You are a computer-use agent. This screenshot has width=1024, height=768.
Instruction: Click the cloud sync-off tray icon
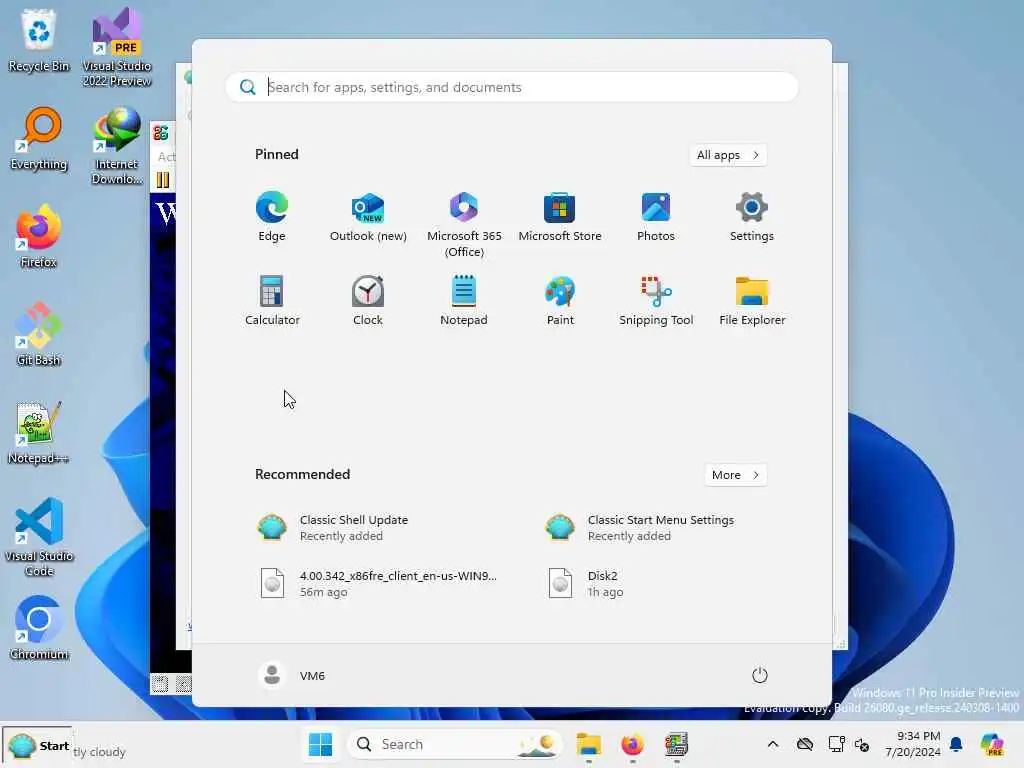[805, 744]
